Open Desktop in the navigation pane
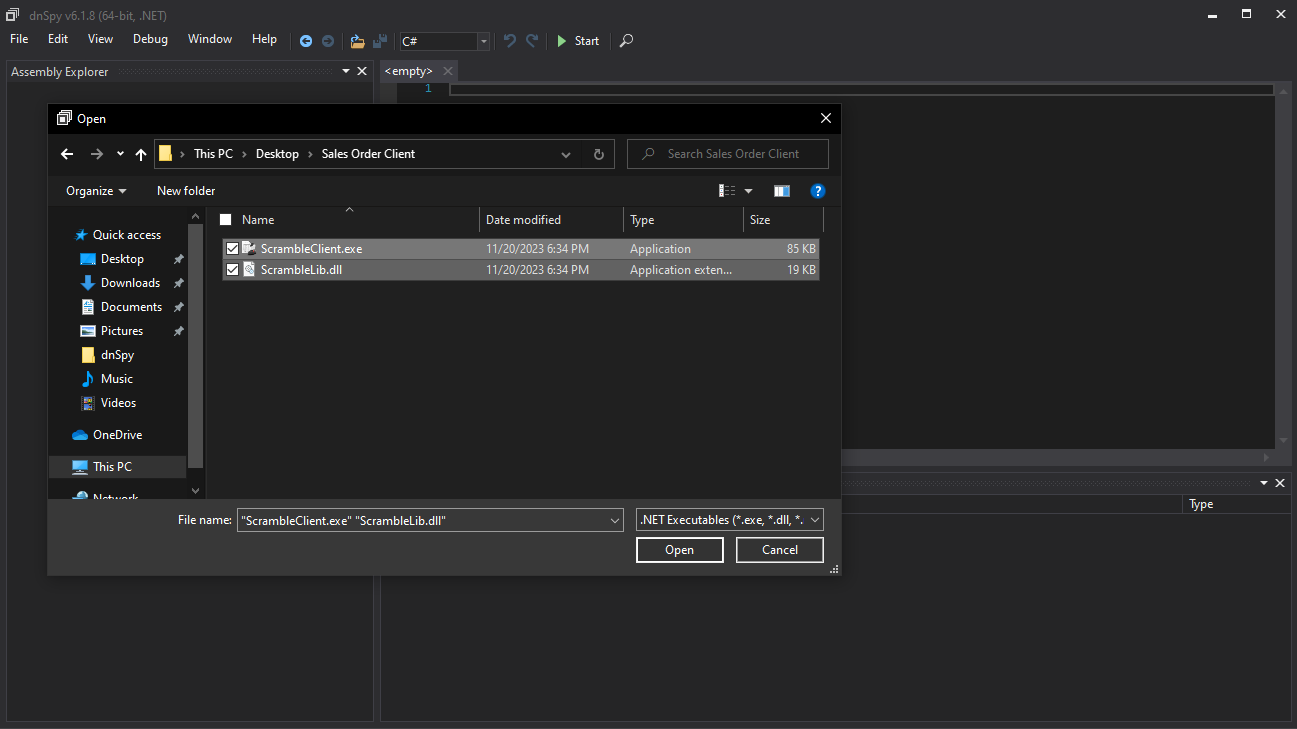The width and height of the screenshot is (1297, 729). (122, 259)
